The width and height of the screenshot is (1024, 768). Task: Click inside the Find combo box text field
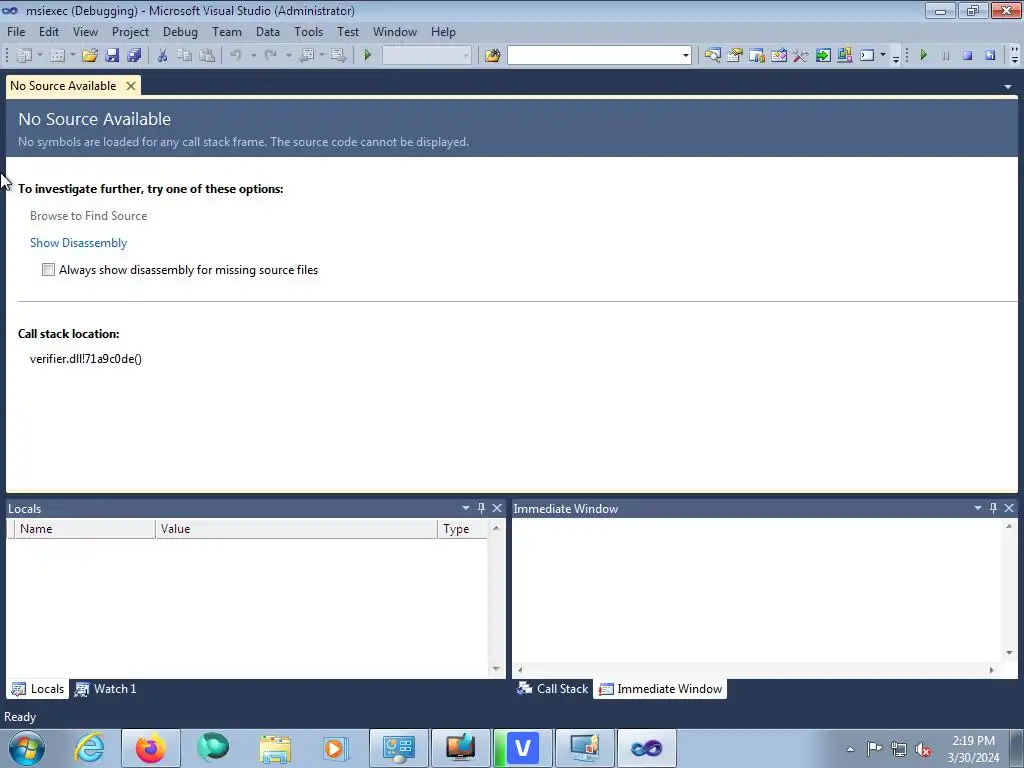click(594, 56)
